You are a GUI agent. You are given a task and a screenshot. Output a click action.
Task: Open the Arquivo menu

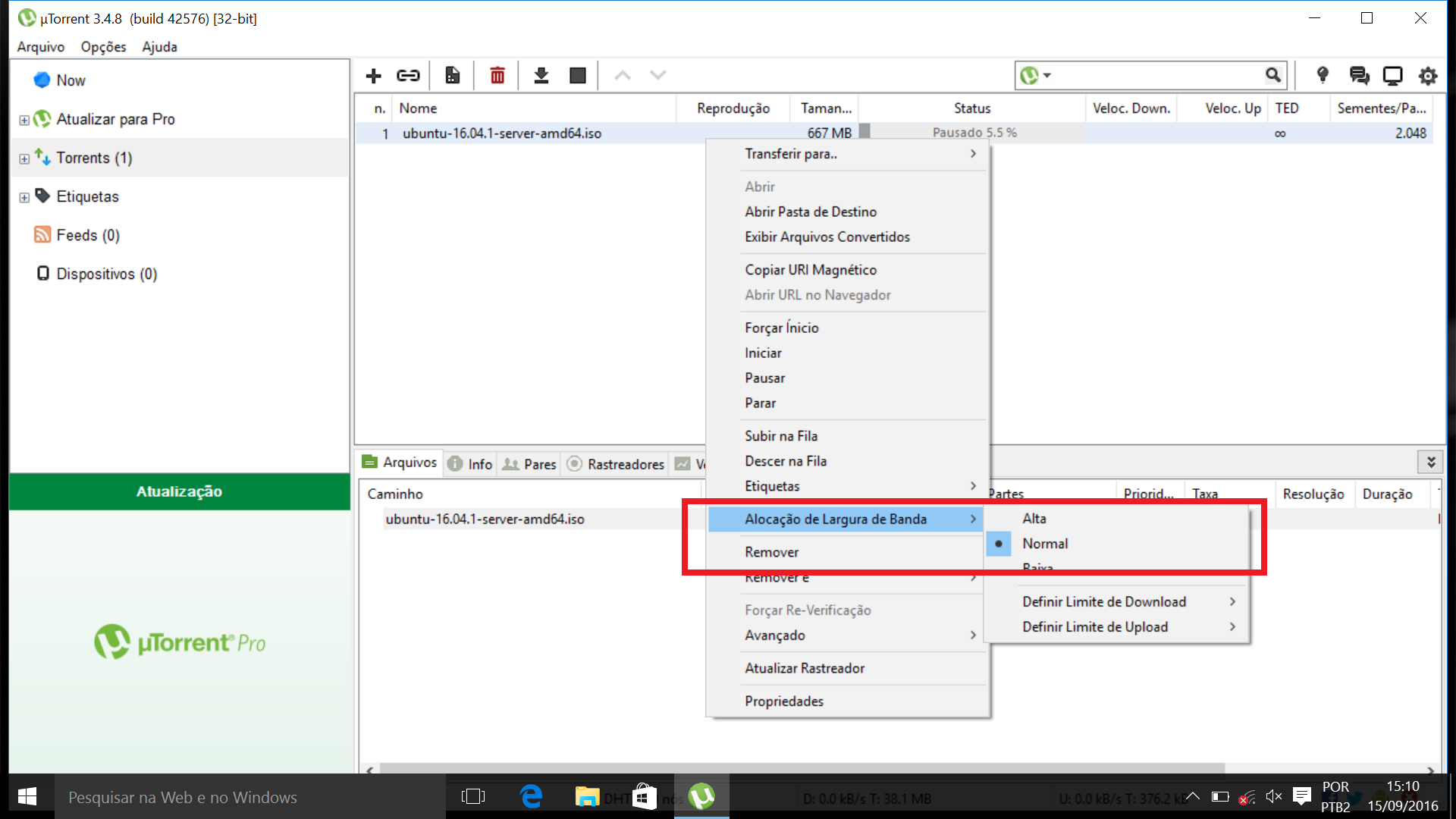[x=41, y=47]
